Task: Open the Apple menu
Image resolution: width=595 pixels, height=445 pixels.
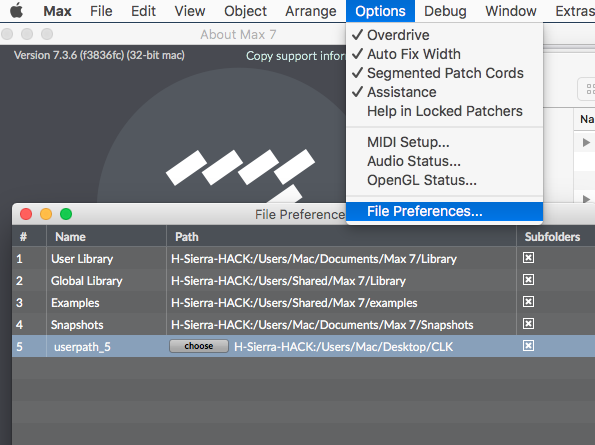Action: (x=16, y=11)
